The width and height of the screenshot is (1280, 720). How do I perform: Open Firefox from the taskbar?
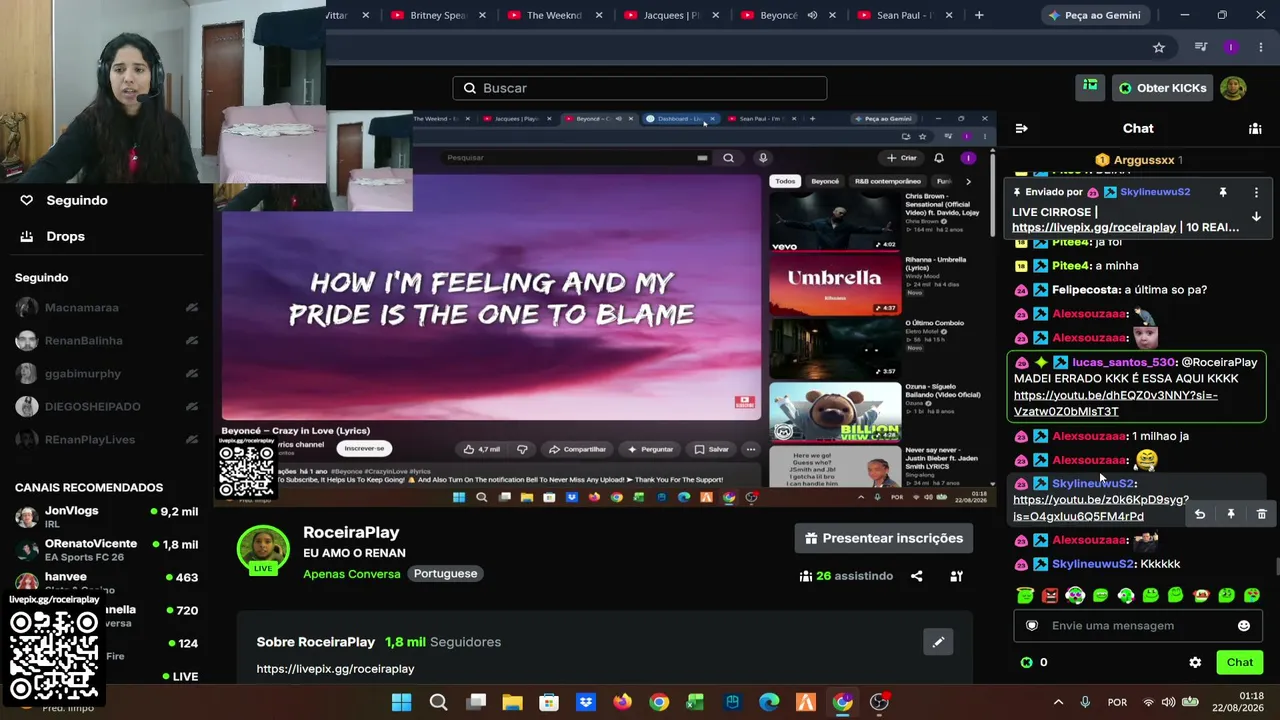pos(622,702)
